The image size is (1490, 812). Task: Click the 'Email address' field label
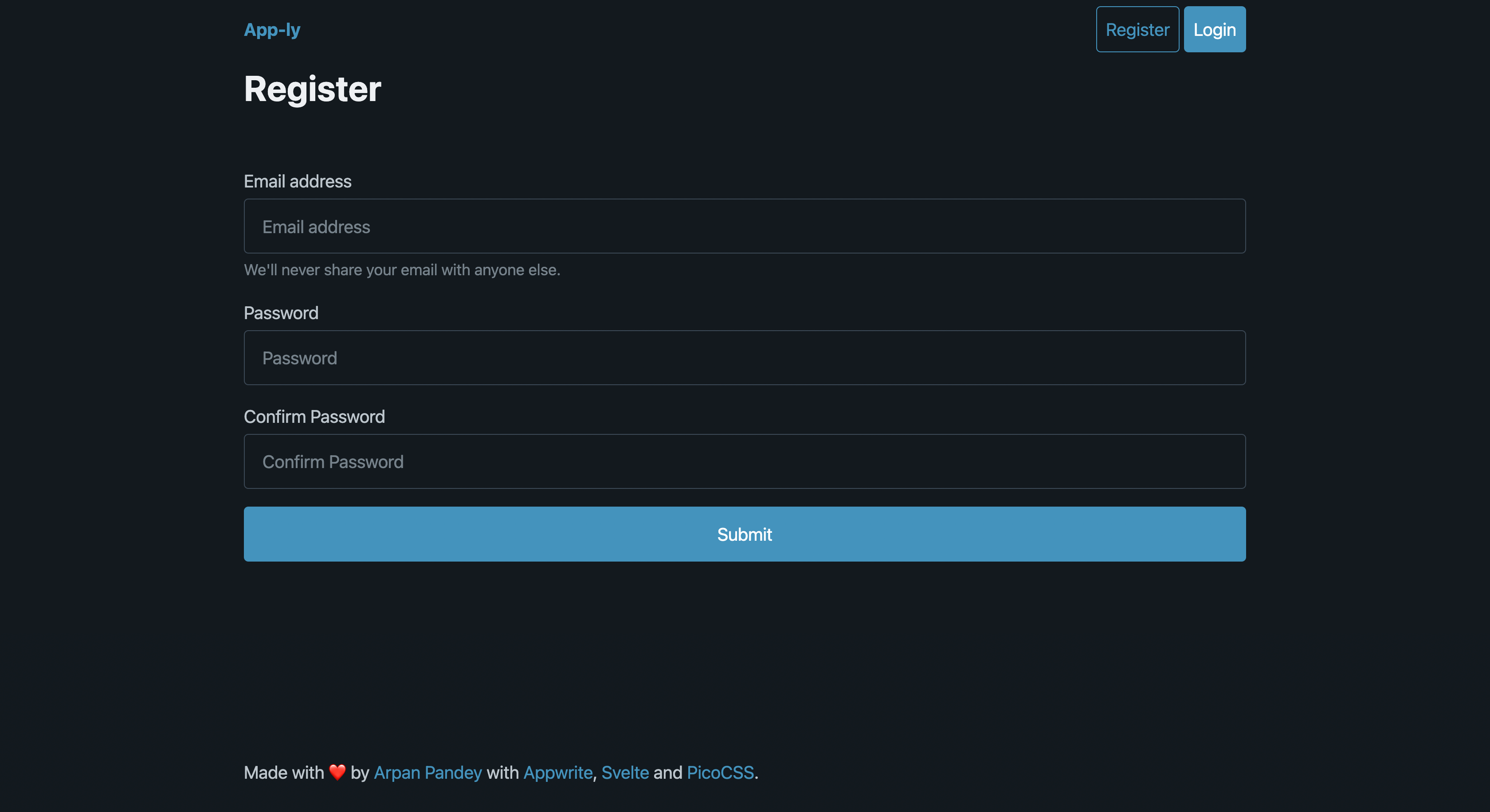point(297,181)
